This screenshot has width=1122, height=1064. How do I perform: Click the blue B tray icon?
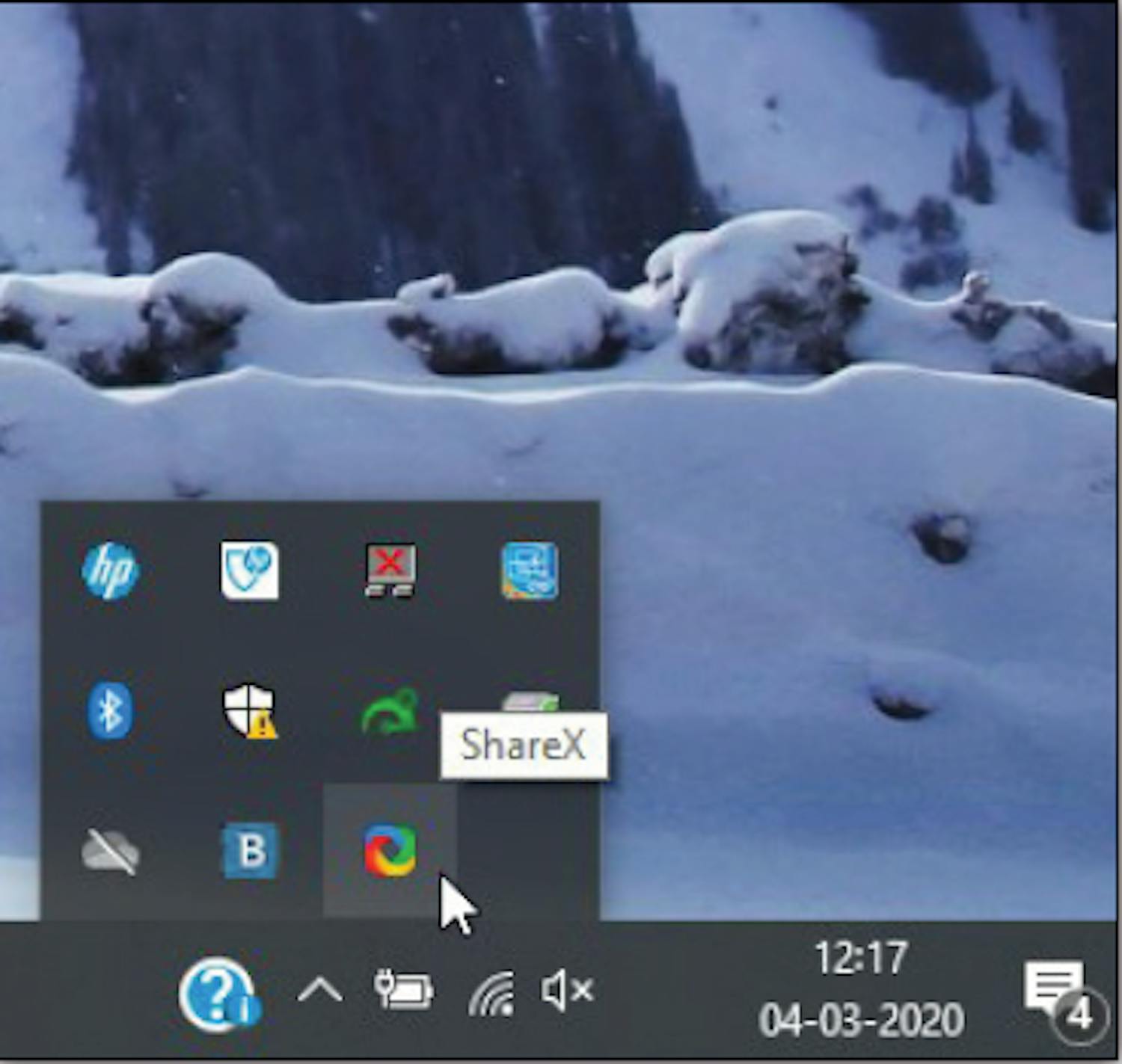[250, 851]
